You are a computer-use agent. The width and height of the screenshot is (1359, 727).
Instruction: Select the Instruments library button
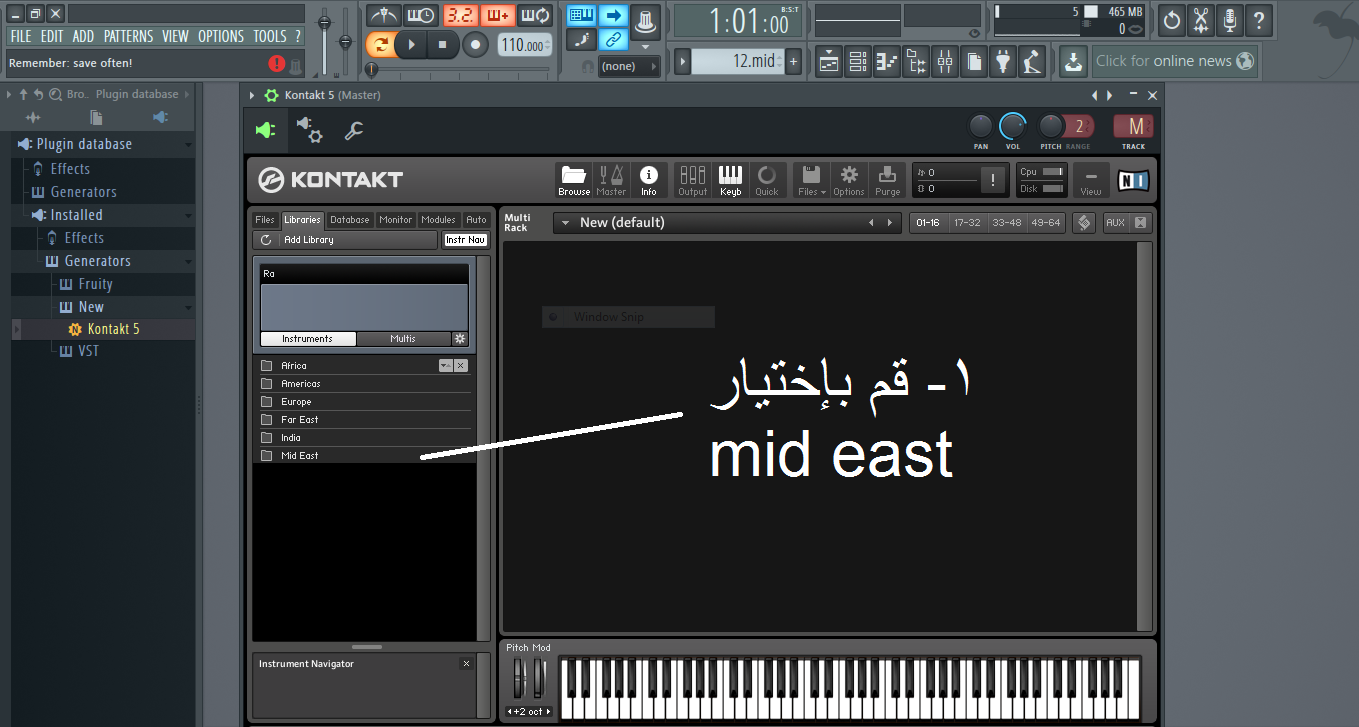(308, 339)
